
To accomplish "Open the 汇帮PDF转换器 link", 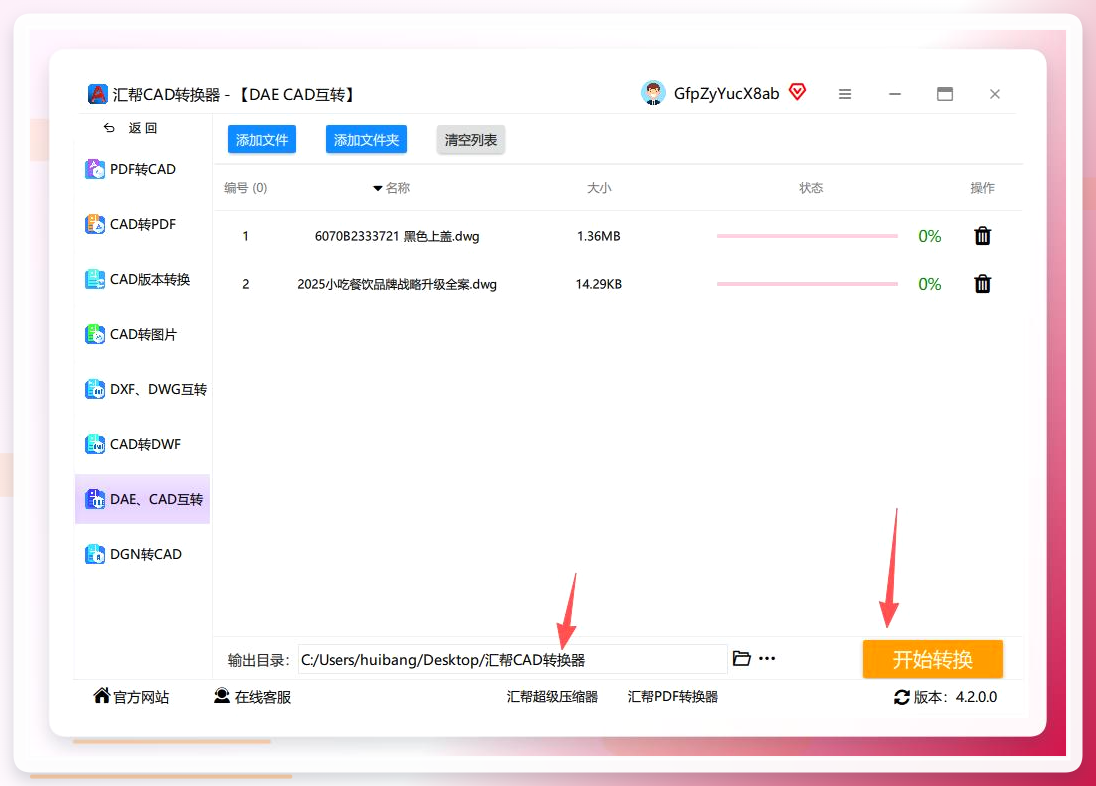I will coord(672,696).
